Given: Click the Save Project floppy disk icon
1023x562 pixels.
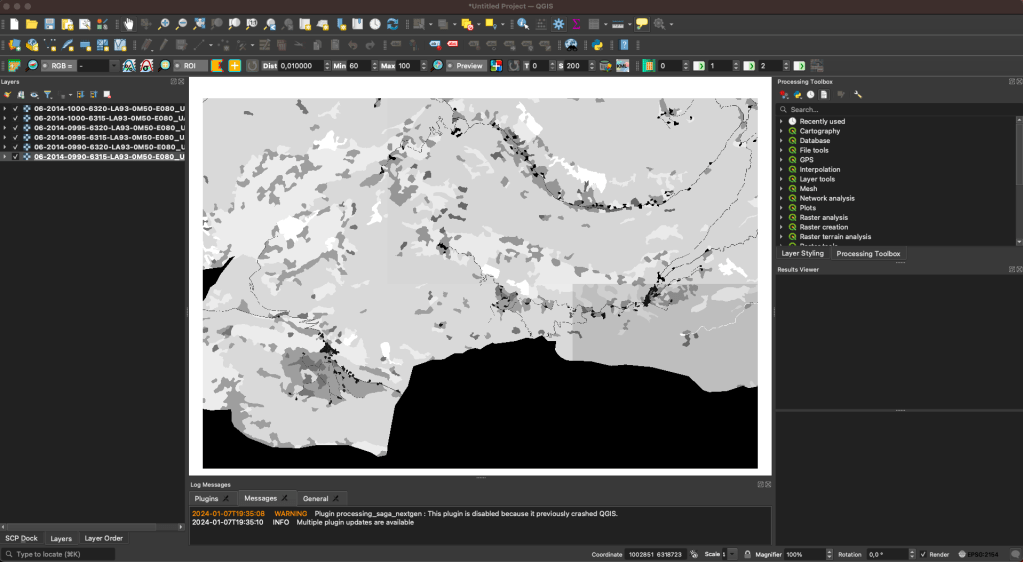Looking at the screenshot, I should click(x=49, y=24).
